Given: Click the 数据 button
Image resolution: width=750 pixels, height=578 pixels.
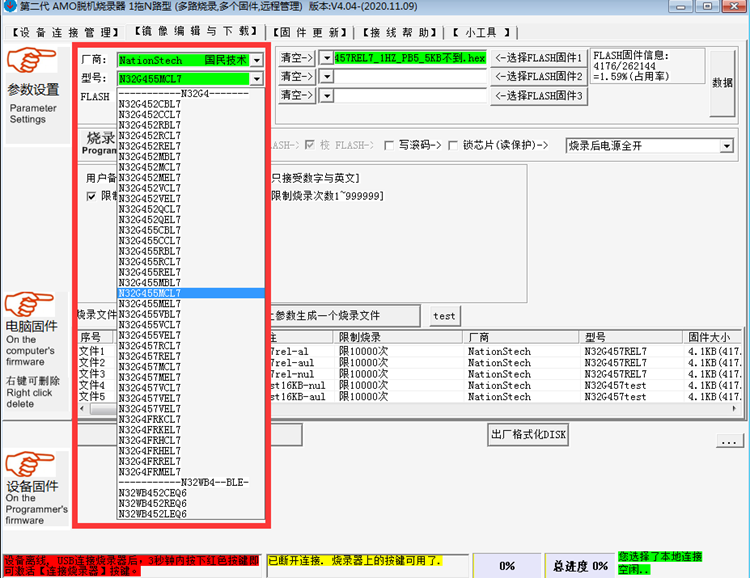Looking at the screenshot, I should [722, 83].
